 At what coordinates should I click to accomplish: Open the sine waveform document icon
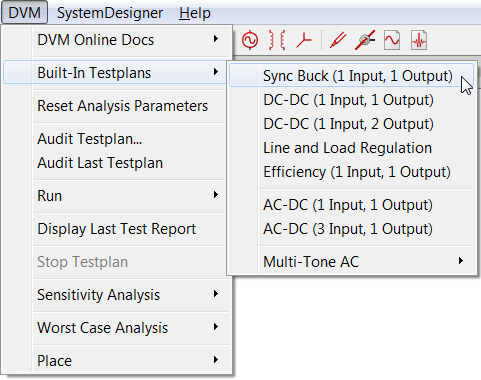[392, 40]
